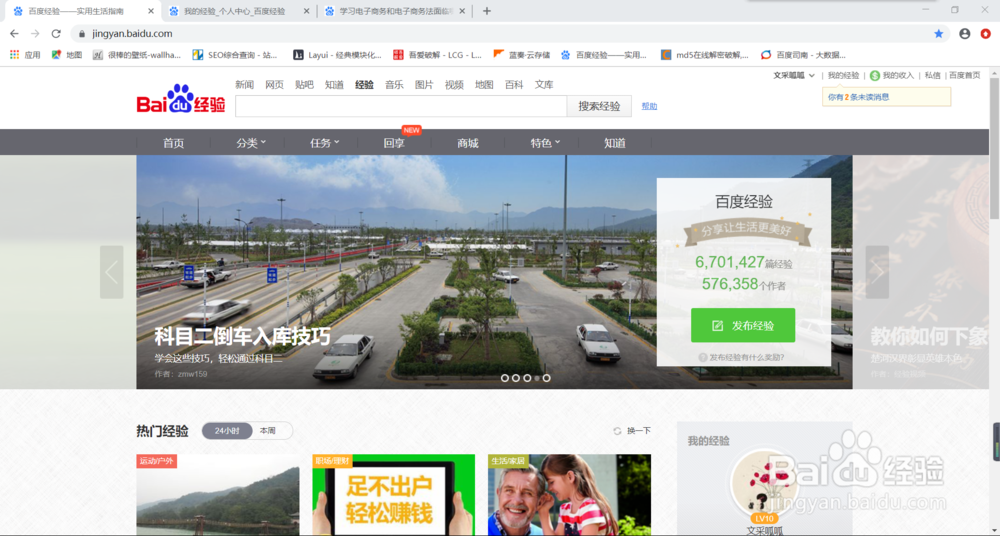Open the 足不出户轻松赚钱 article thumbnail
Image resolution: width=1000 pixels, height=536 pixels.
393,495
